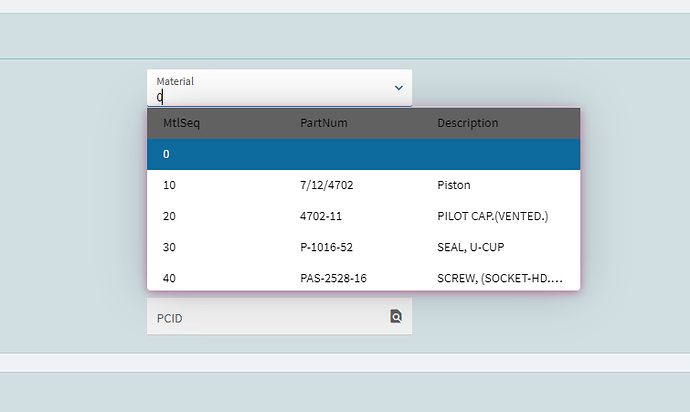The width and height of the screenshot is (690, 412).
Task: Choose part number 4702-11
Action: tap(320, 216)
